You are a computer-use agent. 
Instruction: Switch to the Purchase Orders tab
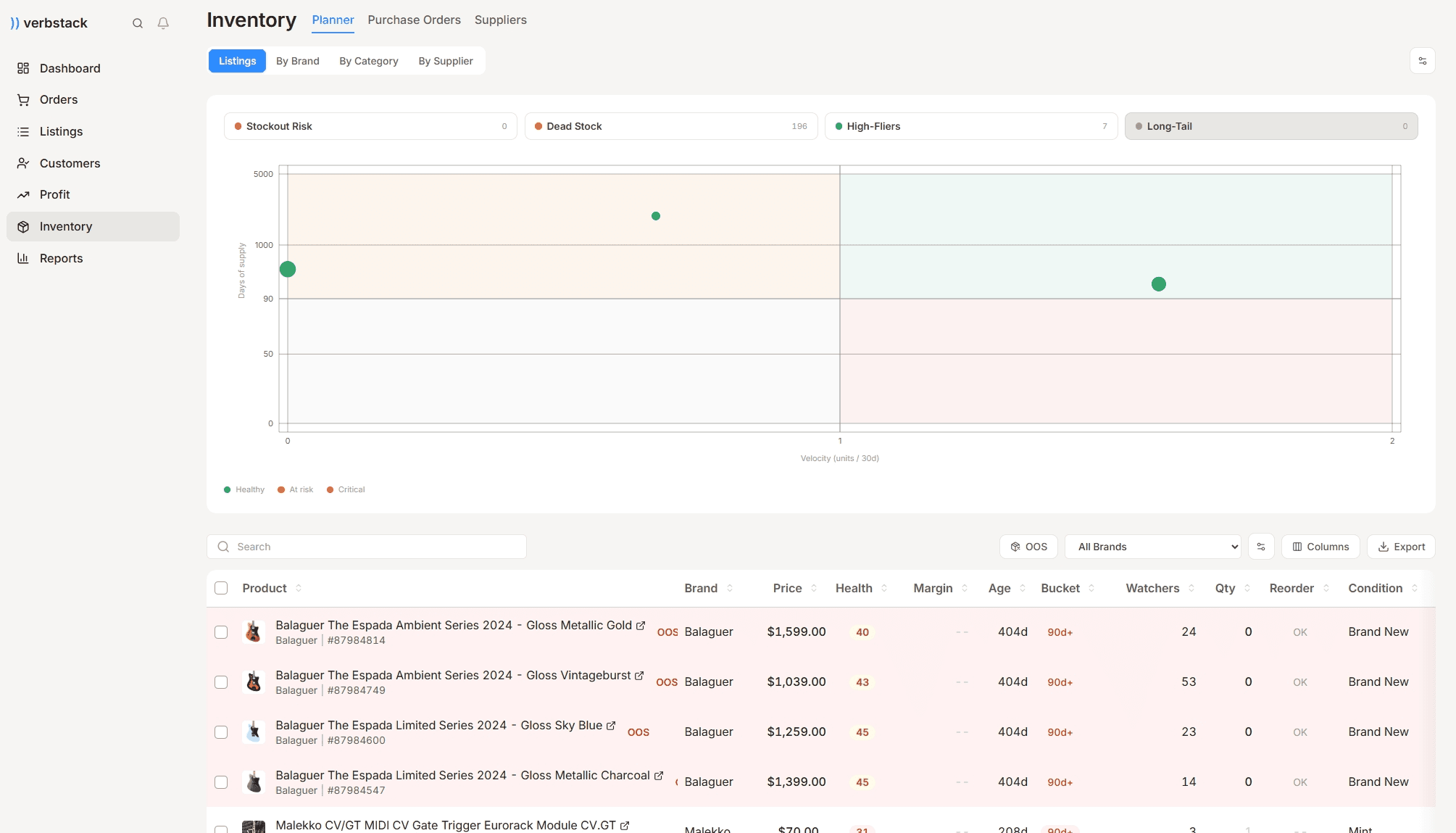tap(414, 20)
